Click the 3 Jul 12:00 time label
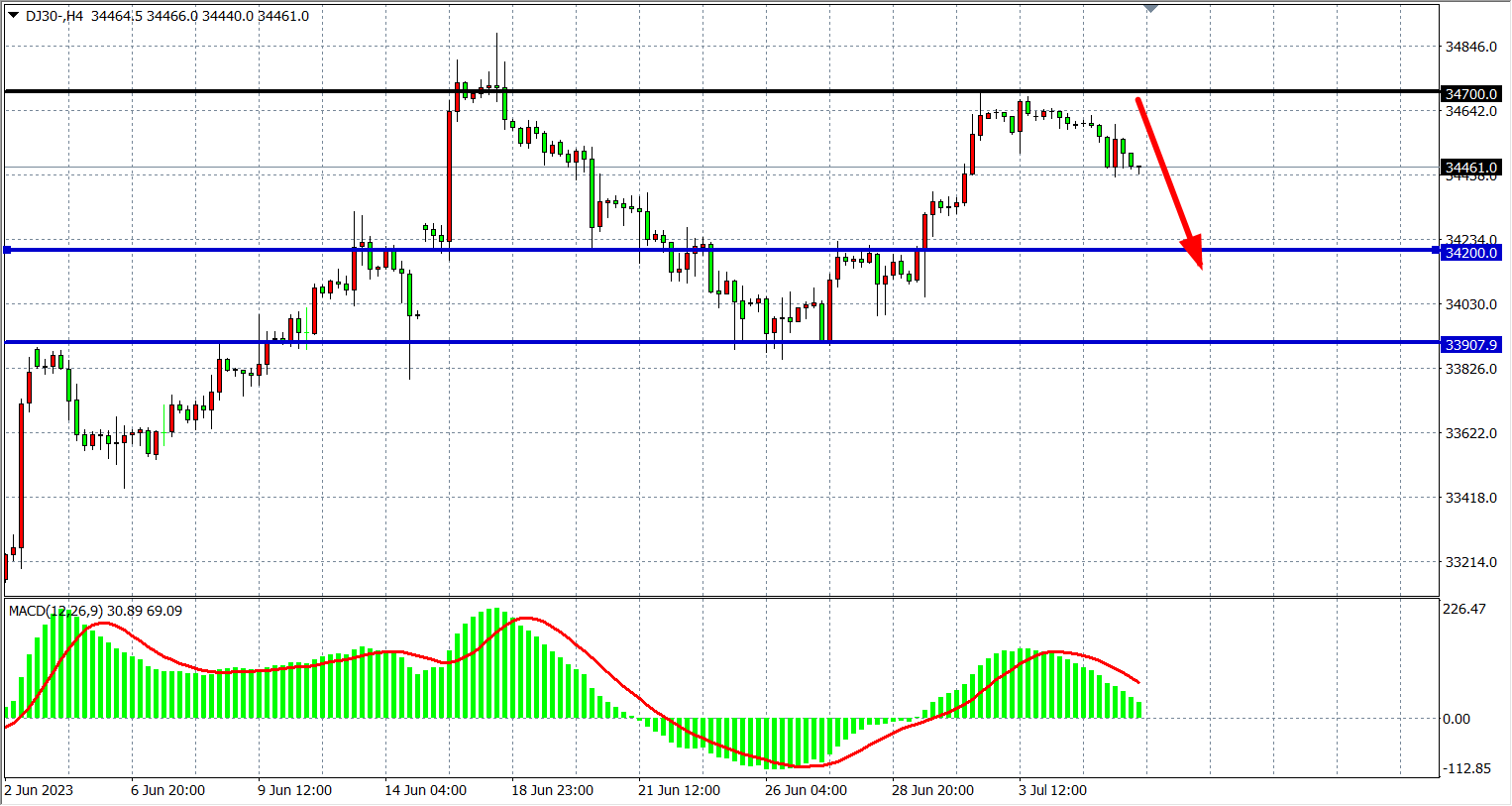The height and width of the screenshot is (806, 1512). (x=1052, y=790)
